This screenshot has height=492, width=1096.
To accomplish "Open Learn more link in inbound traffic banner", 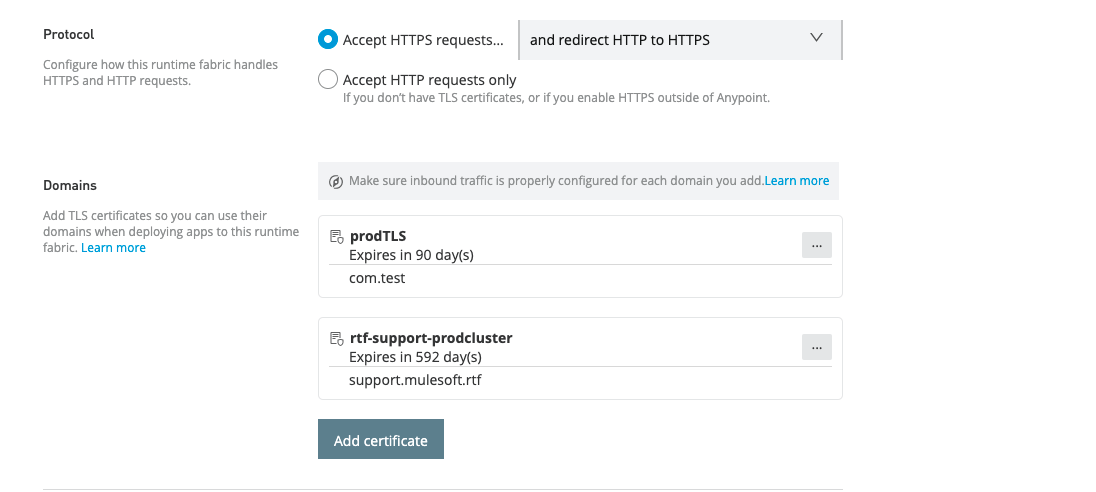I will [797, 181].
